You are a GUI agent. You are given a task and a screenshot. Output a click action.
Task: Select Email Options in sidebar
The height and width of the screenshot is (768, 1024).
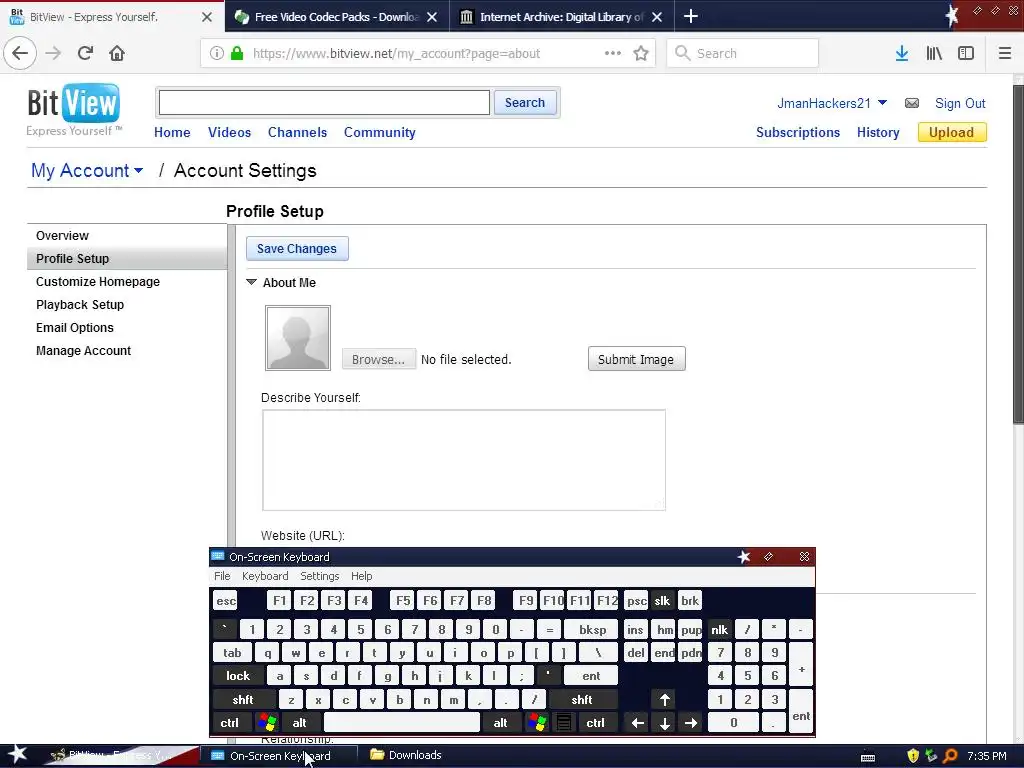point(74,327)
